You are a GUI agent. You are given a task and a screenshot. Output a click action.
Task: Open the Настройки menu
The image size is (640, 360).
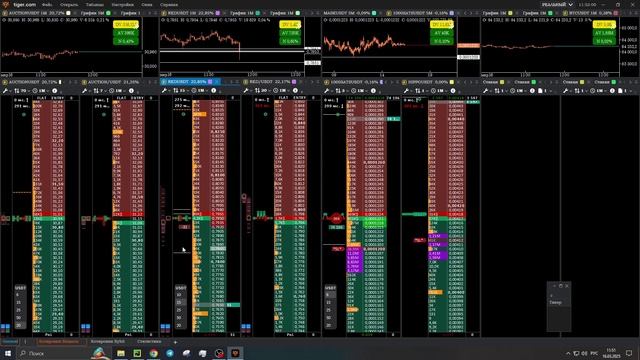click(122, 4)
